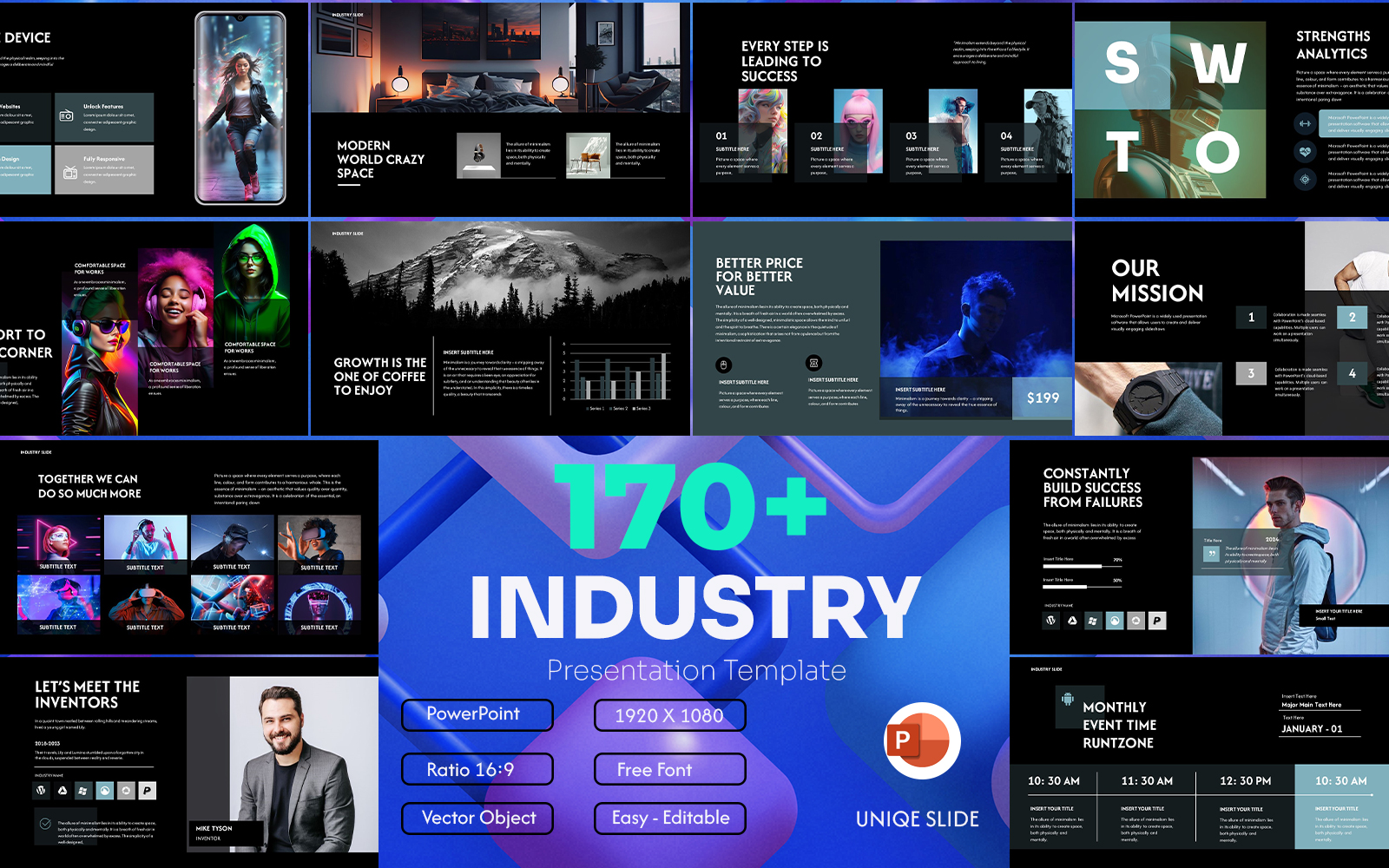This screenshot has height=868, width=1389.
Task: Click the Ratio 16:9 pill label
Action: (477, 769)
